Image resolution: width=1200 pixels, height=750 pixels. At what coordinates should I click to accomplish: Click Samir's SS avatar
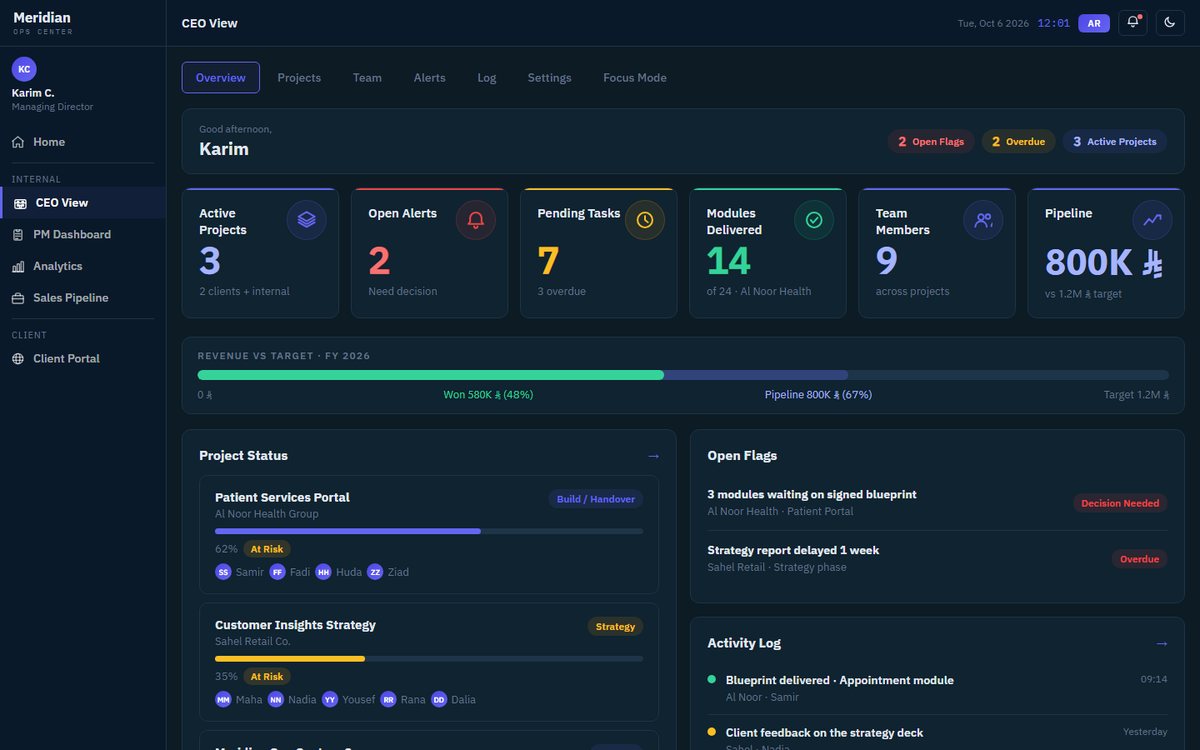pyautogui.click(x=223, y=572)
